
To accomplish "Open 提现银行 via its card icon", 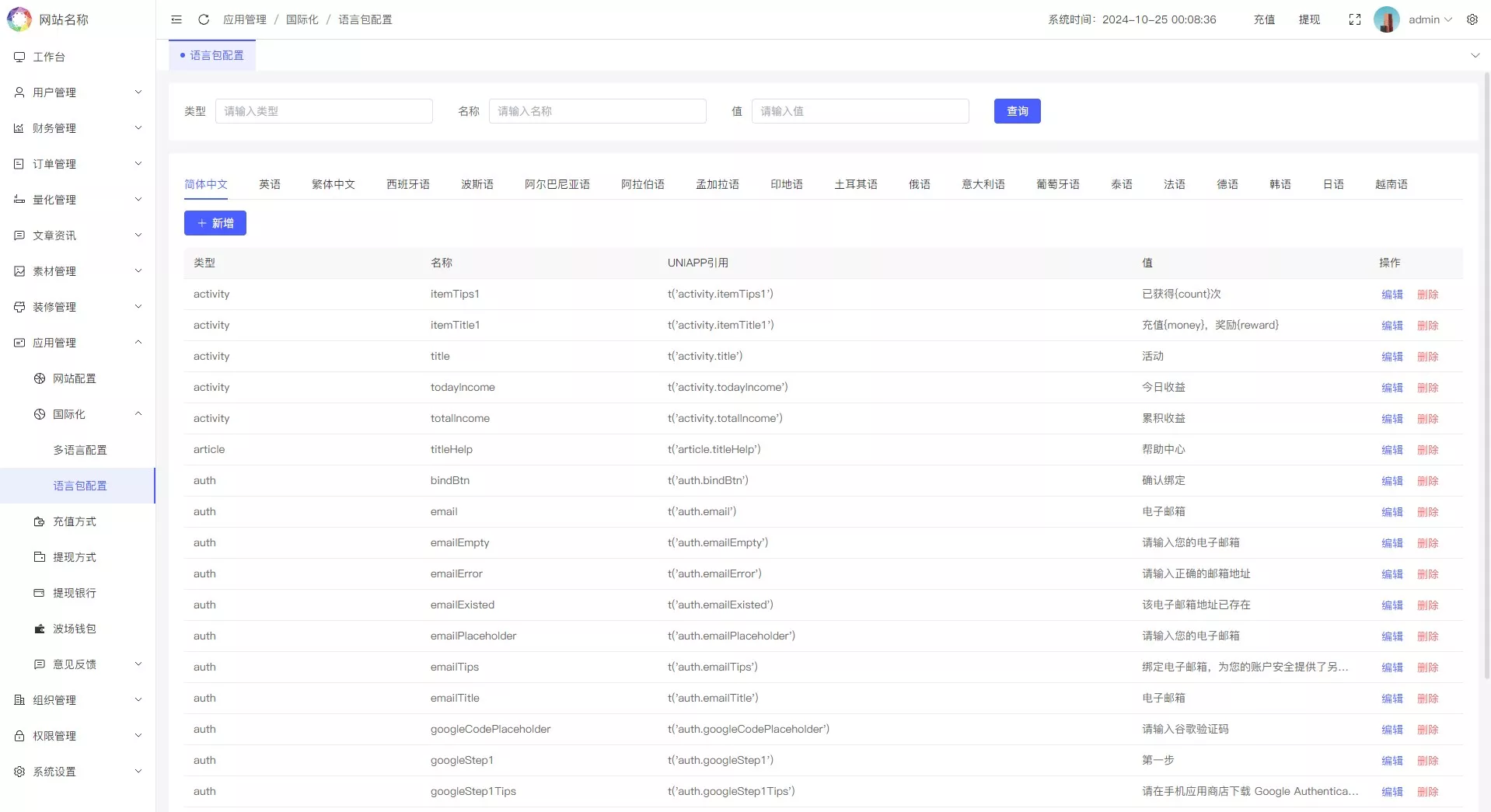I will [x=39, y=593].
